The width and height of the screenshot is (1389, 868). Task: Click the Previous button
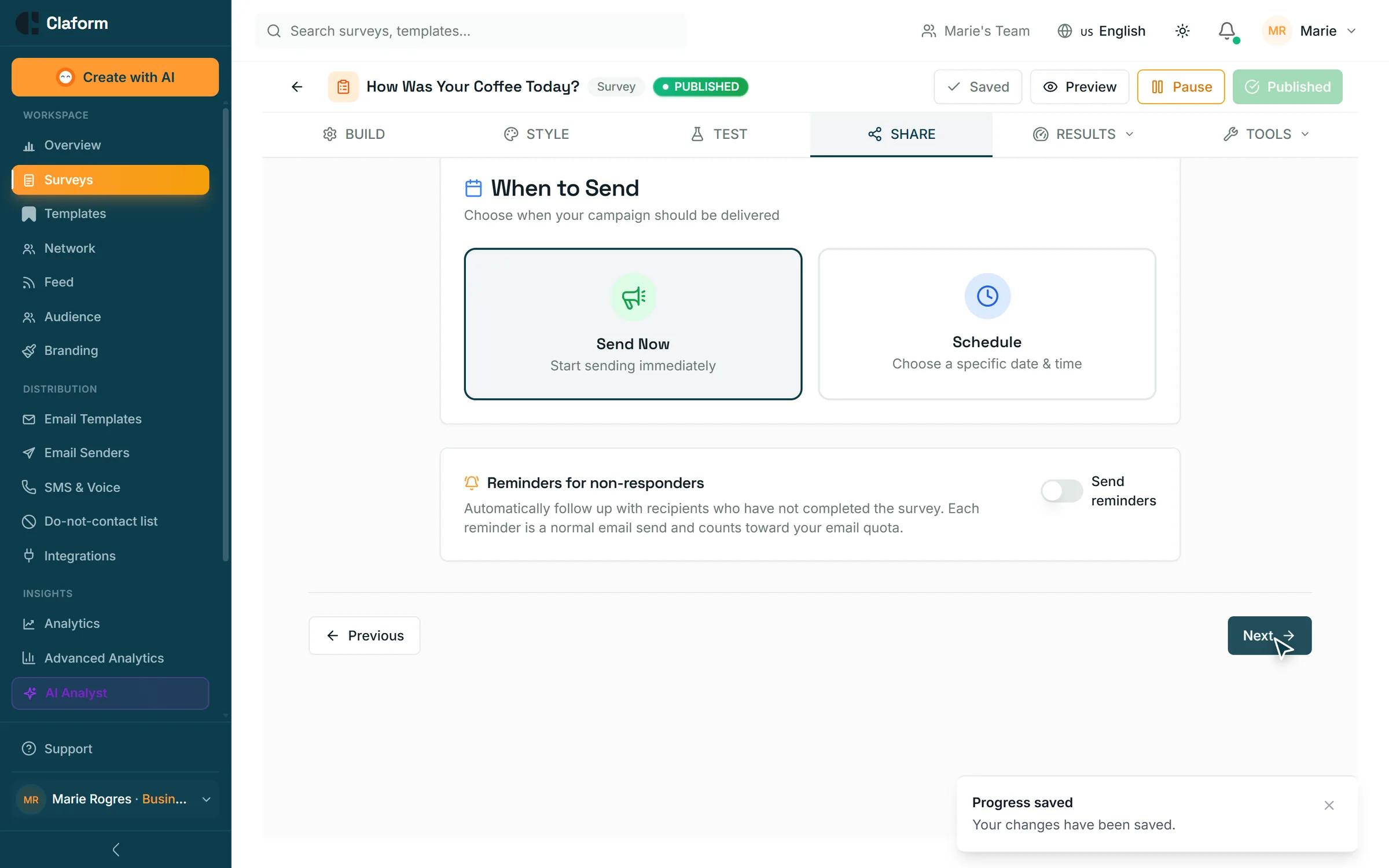coord(364,635)
